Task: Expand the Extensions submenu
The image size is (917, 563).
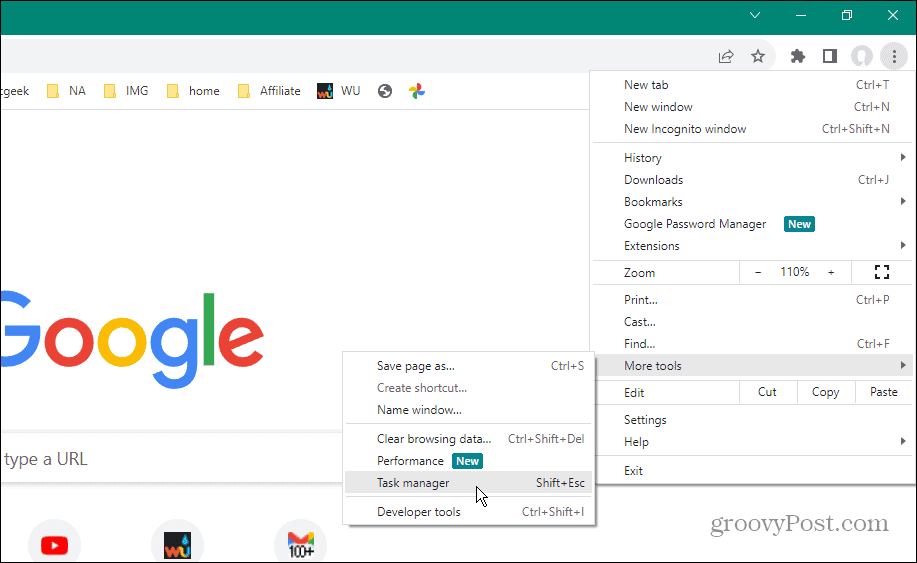Action: point(752,246)
